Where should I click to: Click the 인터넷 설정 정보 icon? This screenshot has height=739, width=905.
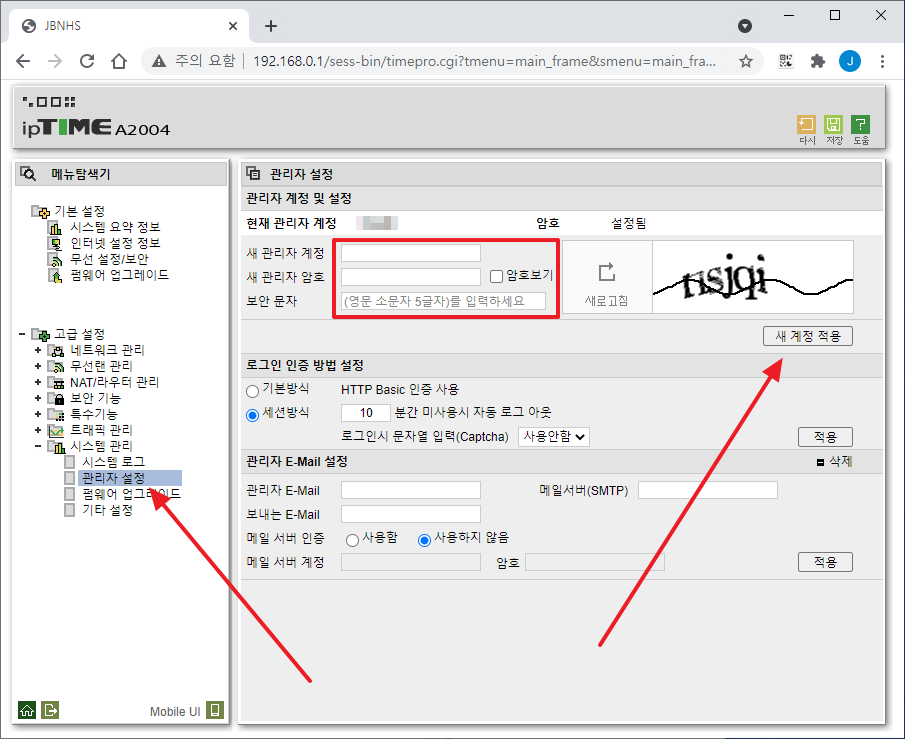(55, 244)
